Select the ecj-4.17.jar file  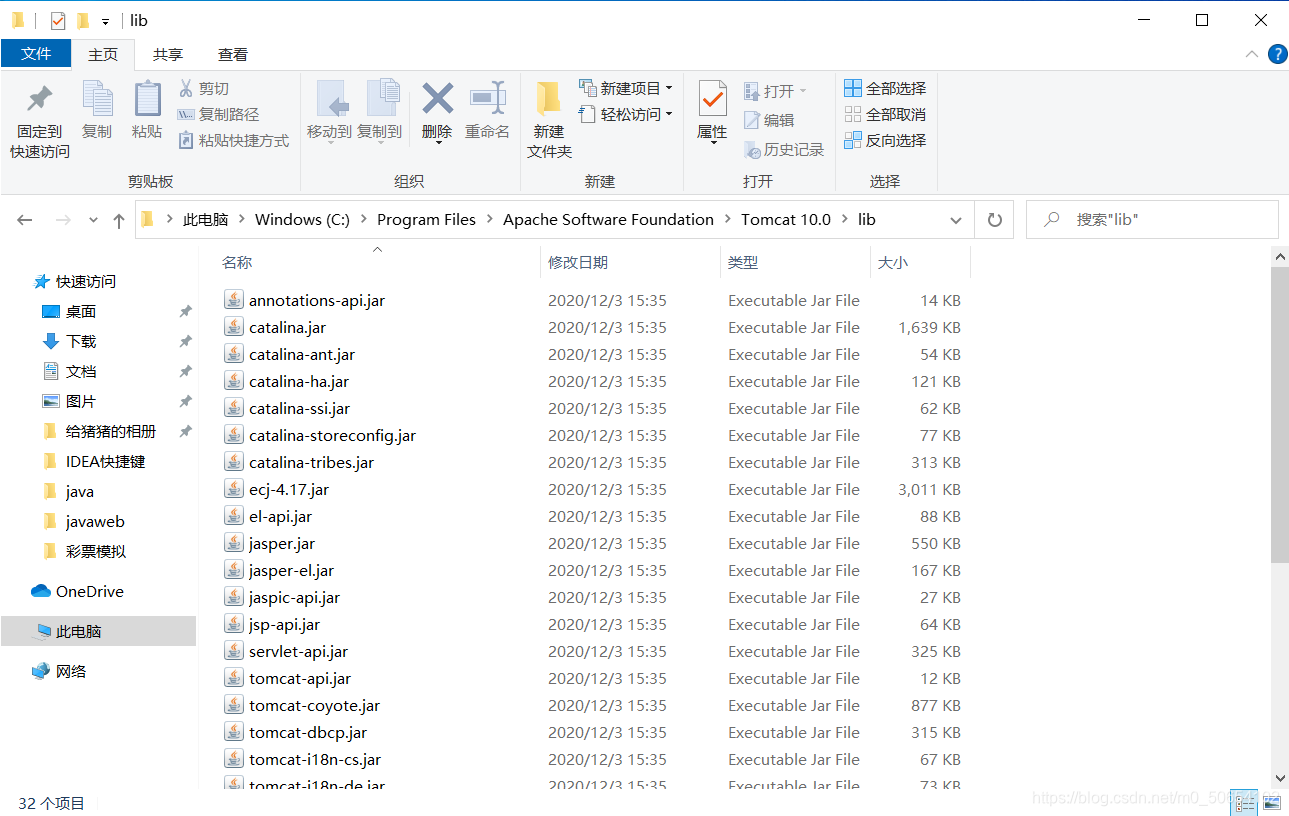pos(289,489)
